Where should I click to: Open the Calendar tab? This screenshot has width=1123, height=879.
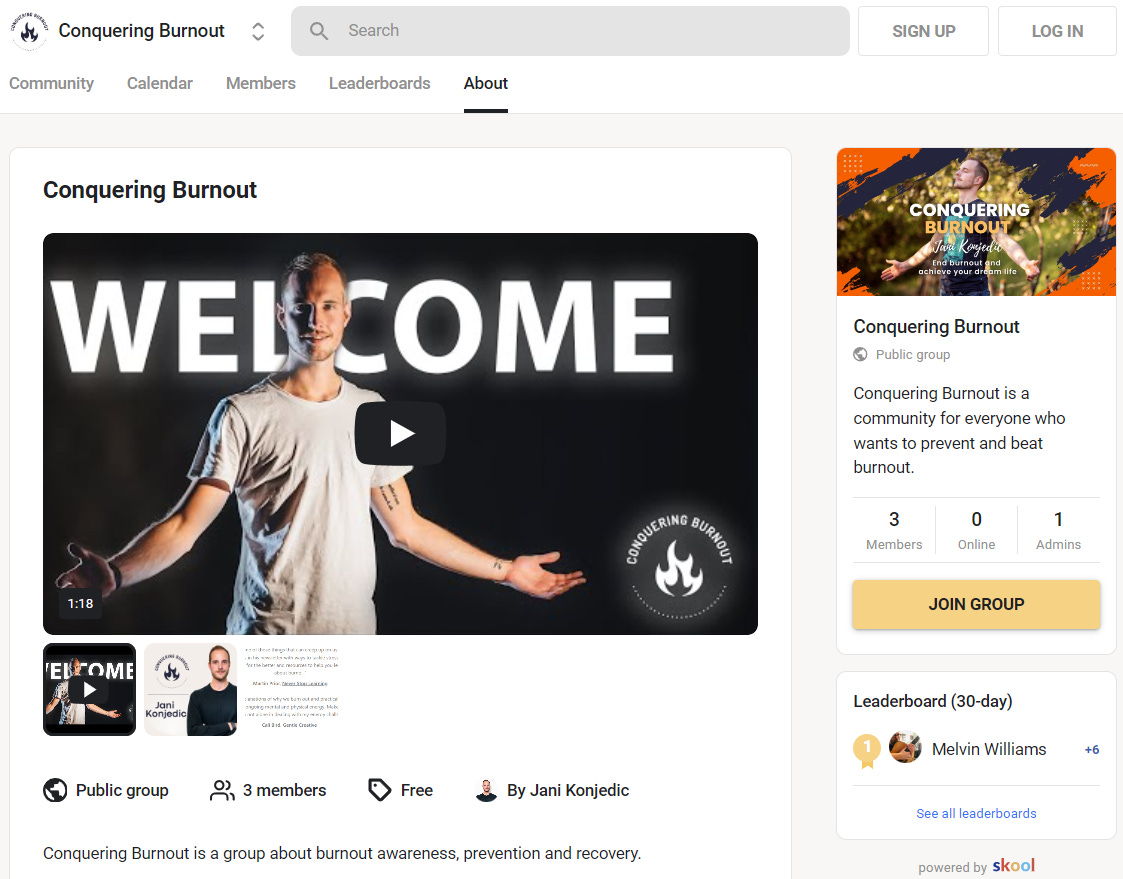(x=160, y=83)
